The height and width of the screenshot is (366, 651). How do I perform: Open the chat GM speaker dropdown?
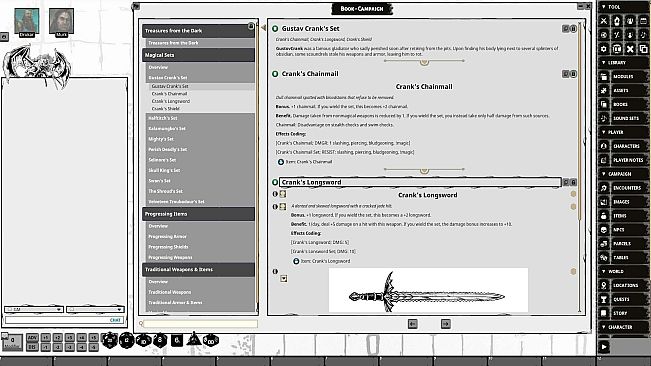pos(34,310)
